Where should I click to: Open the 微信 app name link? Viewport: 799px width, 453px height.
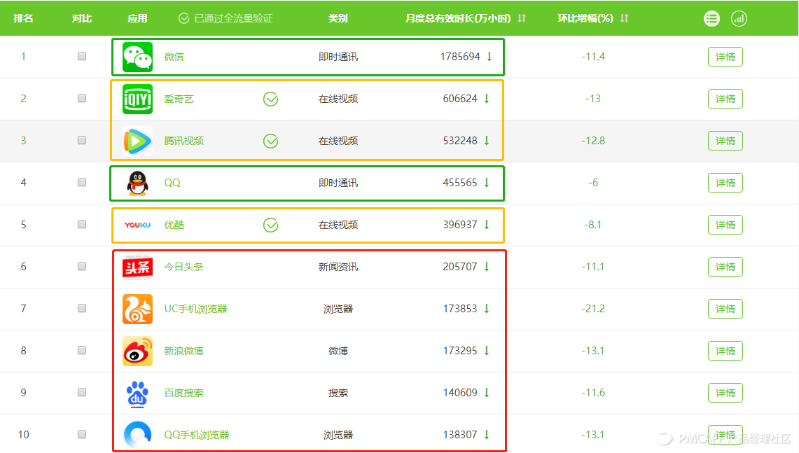pos(174,57)
